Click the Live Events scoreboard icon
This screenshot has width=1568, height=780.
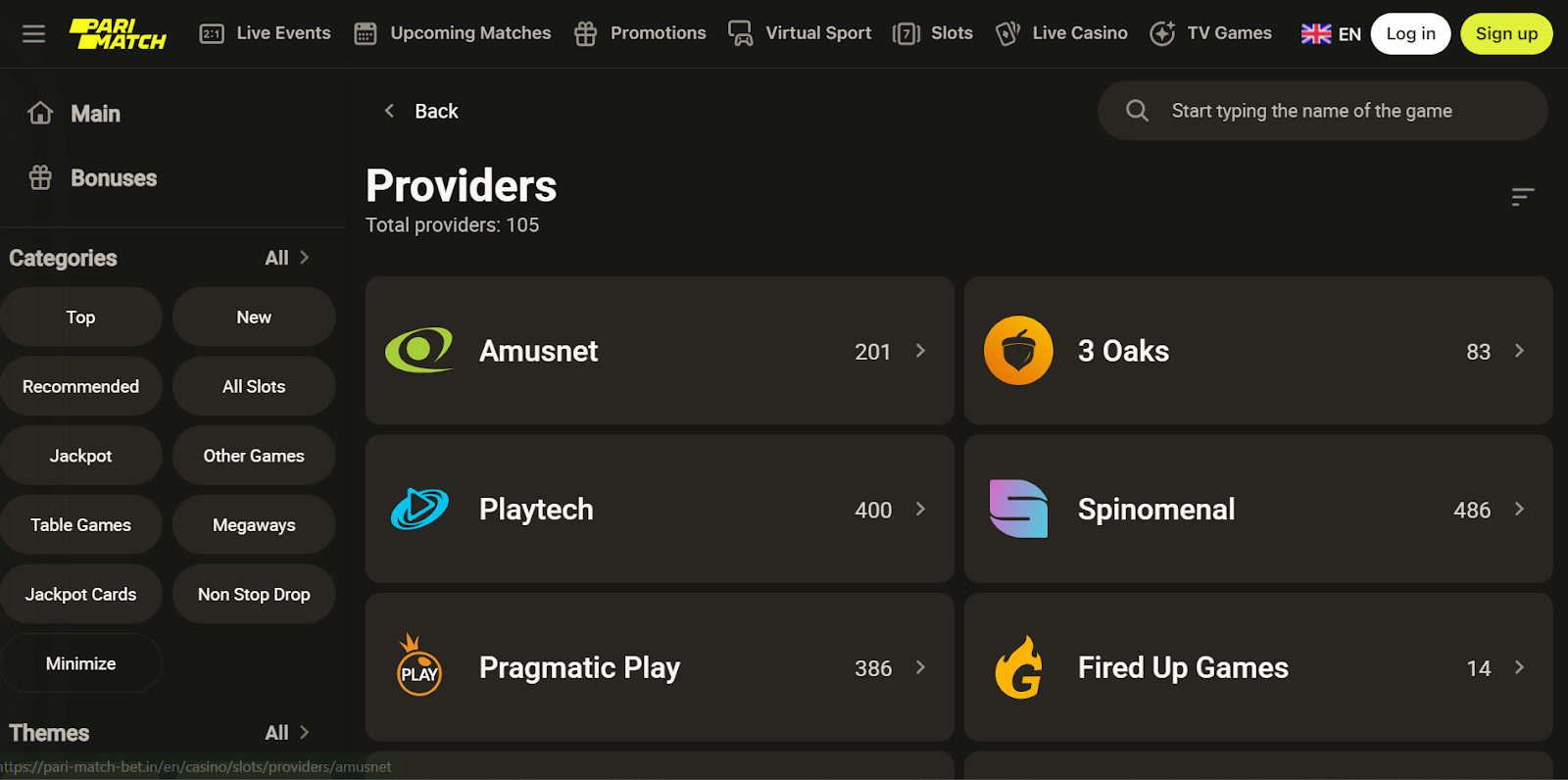tap(212, 34)
